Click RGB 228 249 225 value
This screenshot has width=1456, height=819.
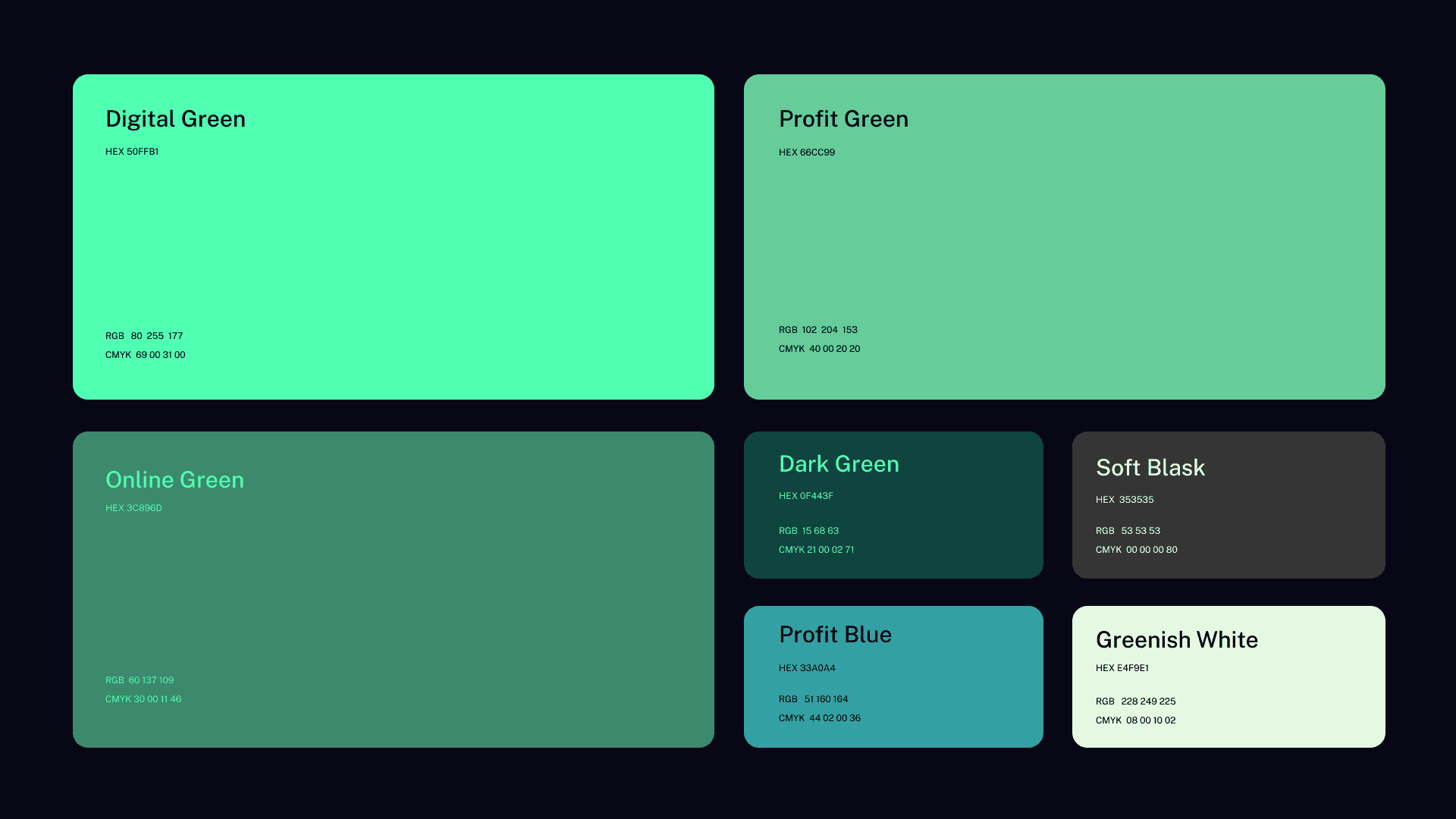1136,701
